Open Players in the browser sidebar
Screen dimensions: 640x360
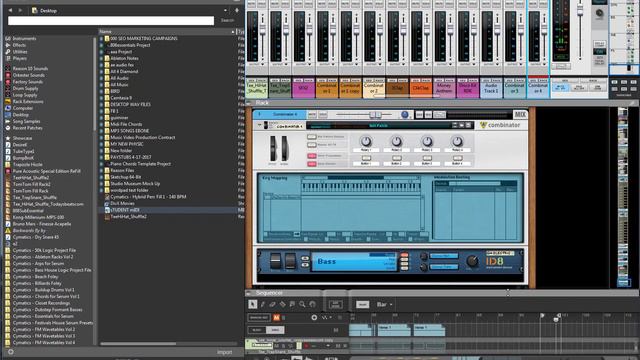coord(19,58)
